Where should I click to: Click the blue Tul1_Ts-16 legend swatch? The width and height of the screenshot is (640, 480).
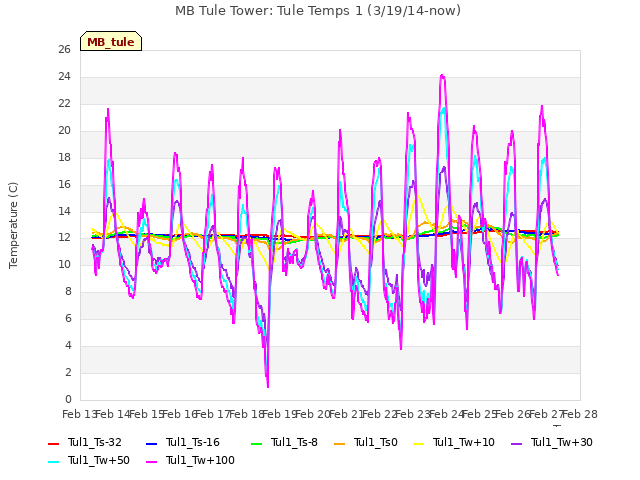pos(151,443)
